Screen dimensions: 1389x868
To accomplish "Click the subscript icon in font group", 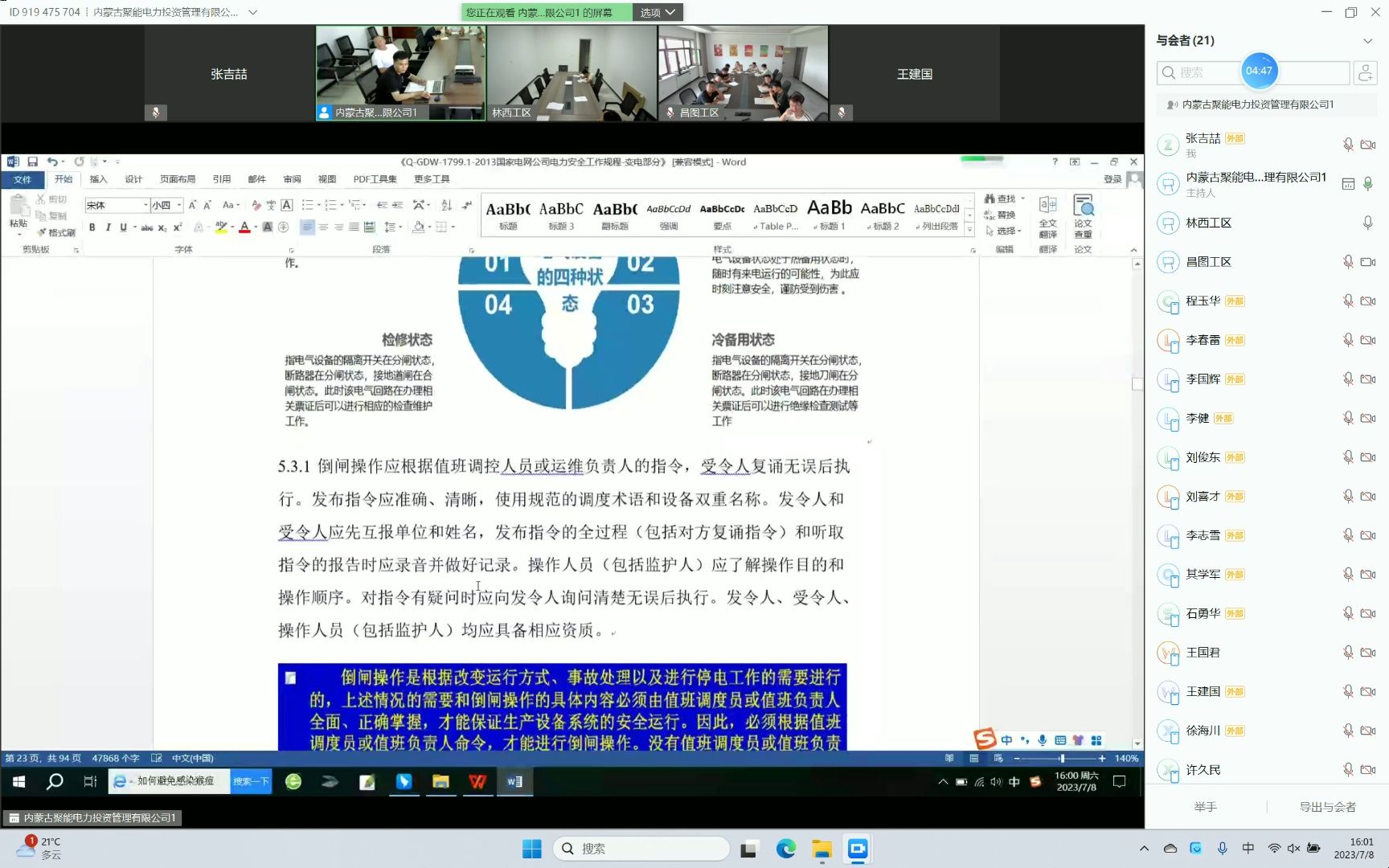I will tap(162, 227).
